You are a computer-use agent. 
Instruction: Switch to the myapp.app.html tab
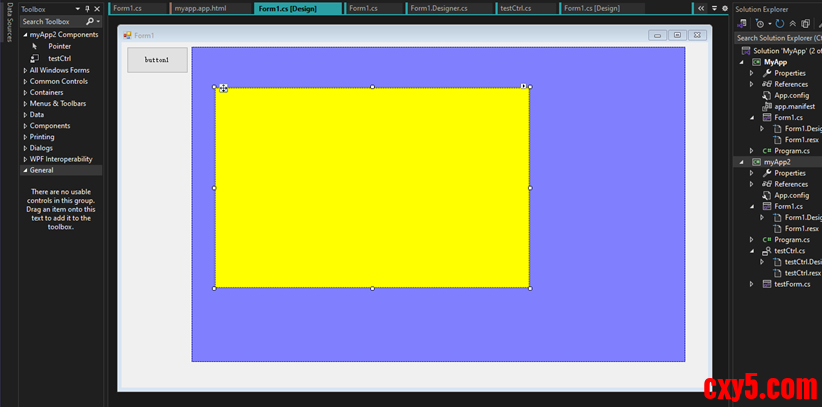tap(200, 8)
